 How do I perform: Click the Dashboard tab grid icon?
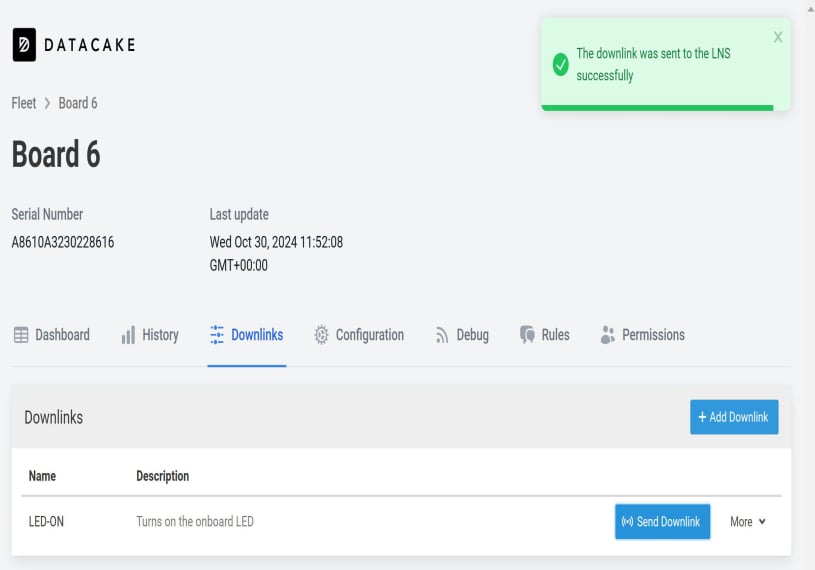tap(21, 335)
